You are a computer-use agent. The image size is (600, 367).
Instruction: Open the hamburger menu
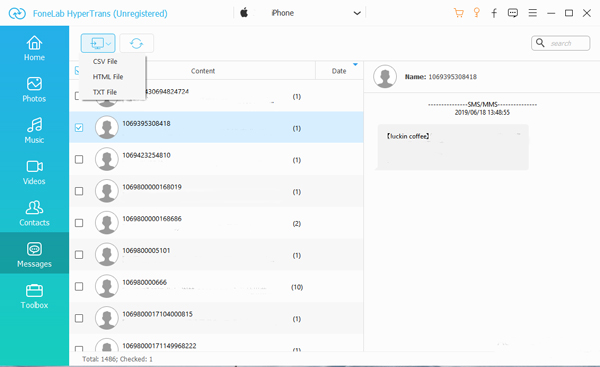532,13
